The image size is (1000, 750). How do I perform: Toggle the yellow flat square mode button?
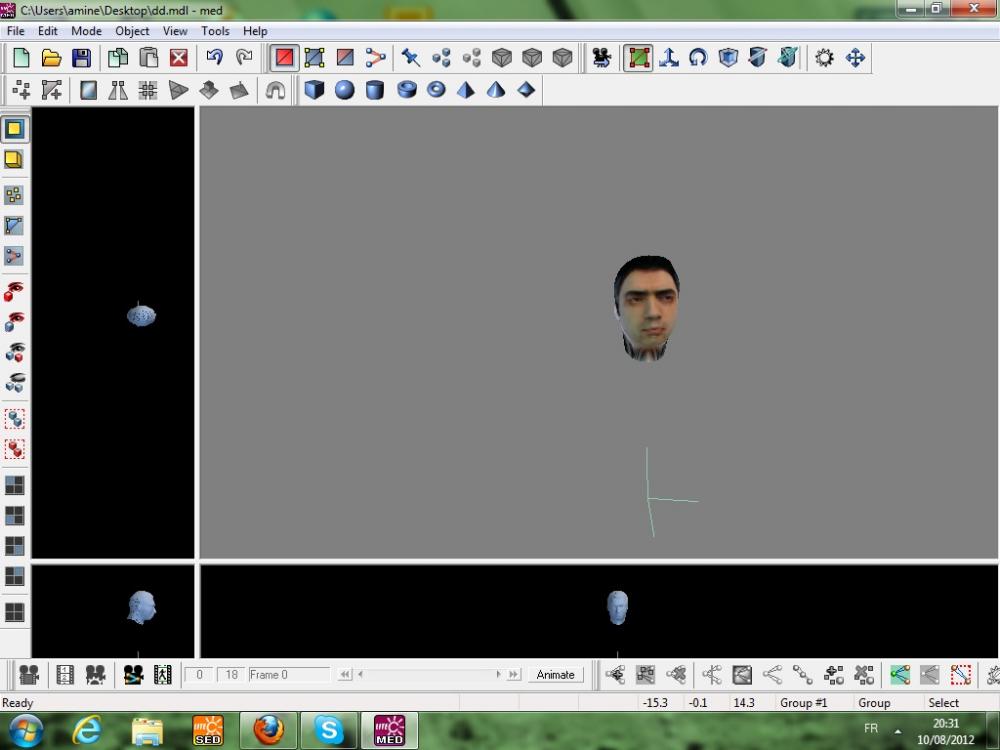click(15, 129)
